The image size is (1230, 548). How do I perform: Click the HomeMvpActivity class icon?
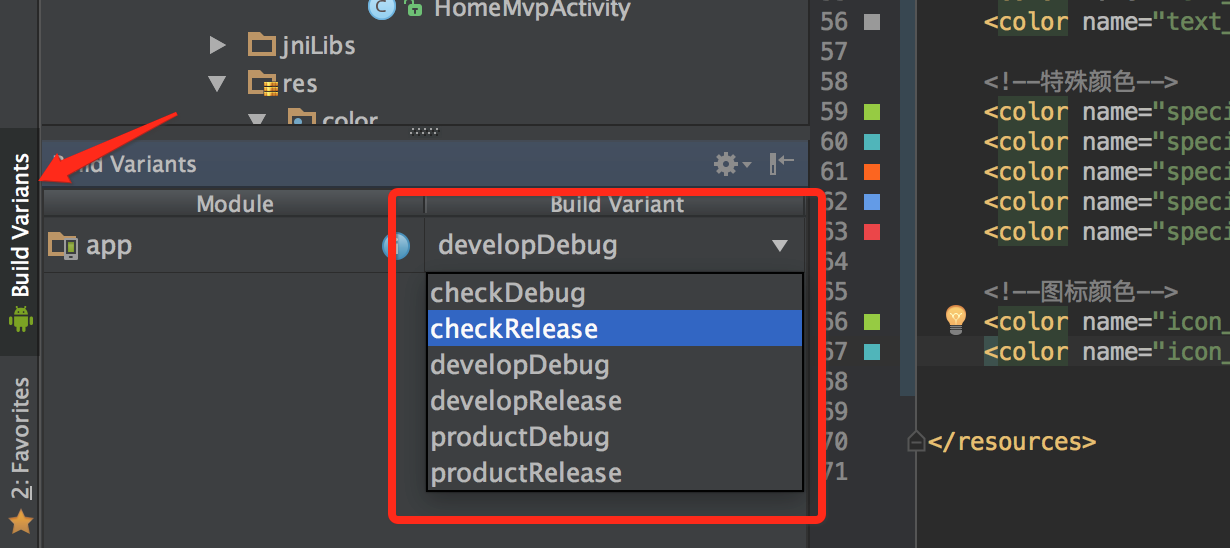[381, 9]
